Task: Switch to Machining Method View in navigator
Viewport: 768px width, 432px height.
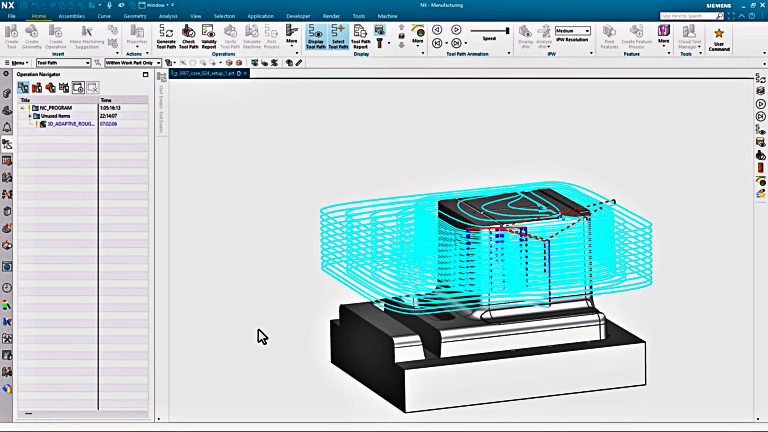Action: [64, 88]
